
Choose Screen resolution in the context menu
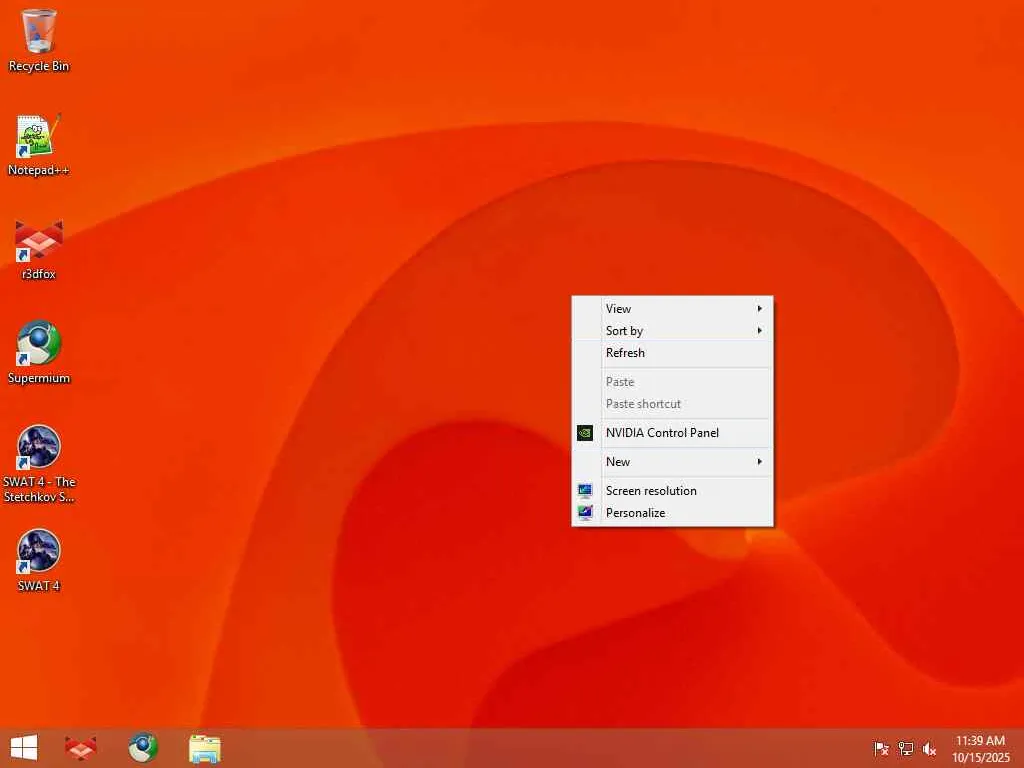673,490
